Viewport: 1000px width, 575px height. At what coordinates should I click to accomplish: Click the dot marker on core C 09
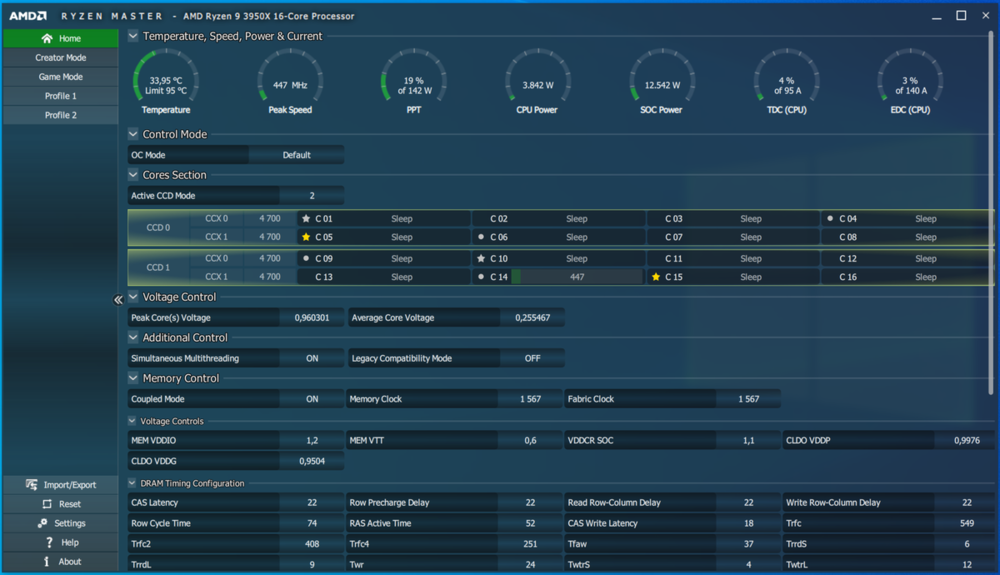click(306, 258)
